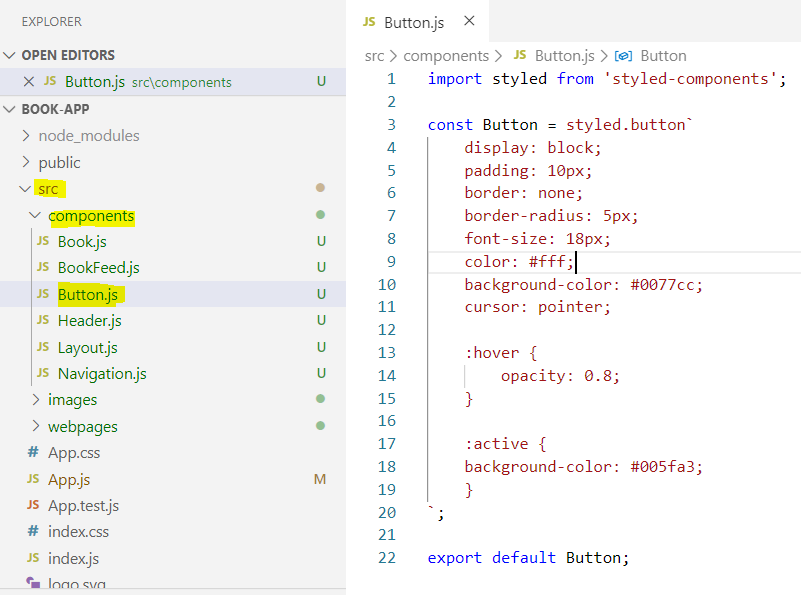Click the JS icon on the Button.js editor tab

coord(370,20)
